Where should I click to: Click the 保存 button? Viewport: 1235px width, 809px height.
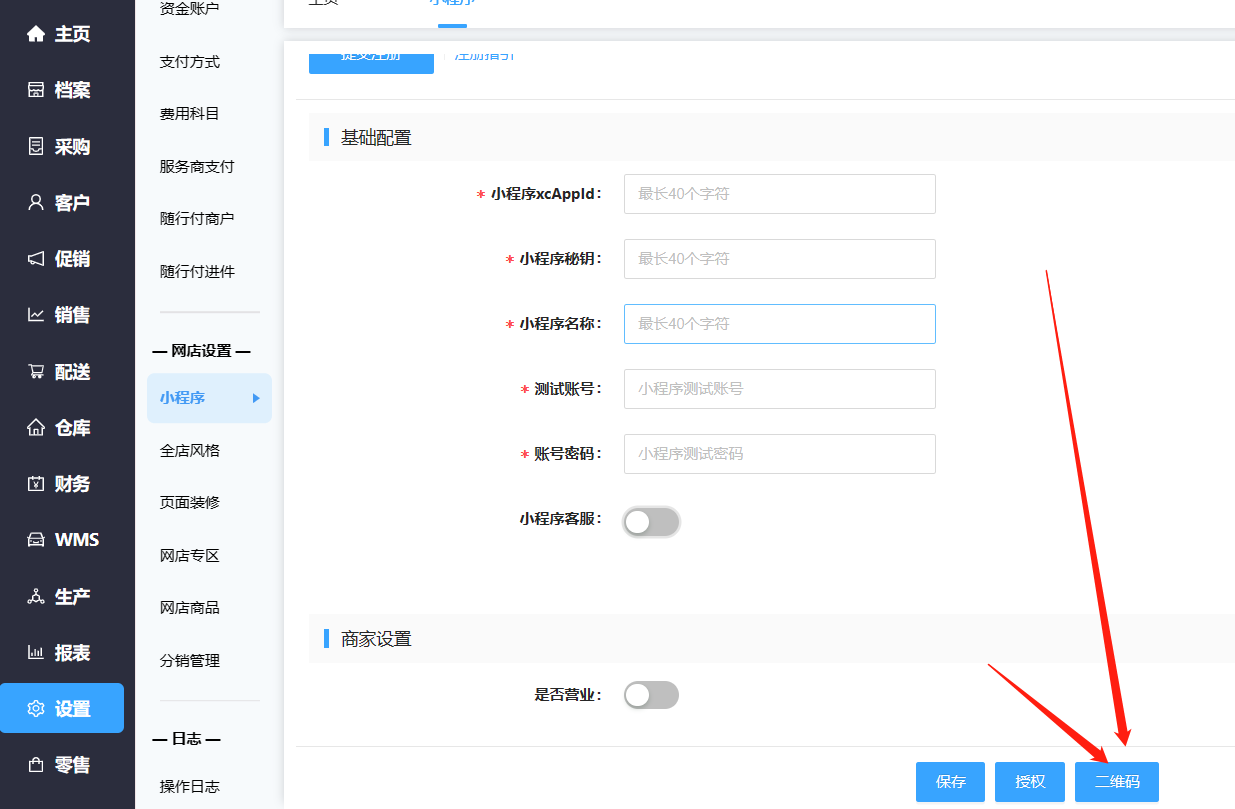950,782
